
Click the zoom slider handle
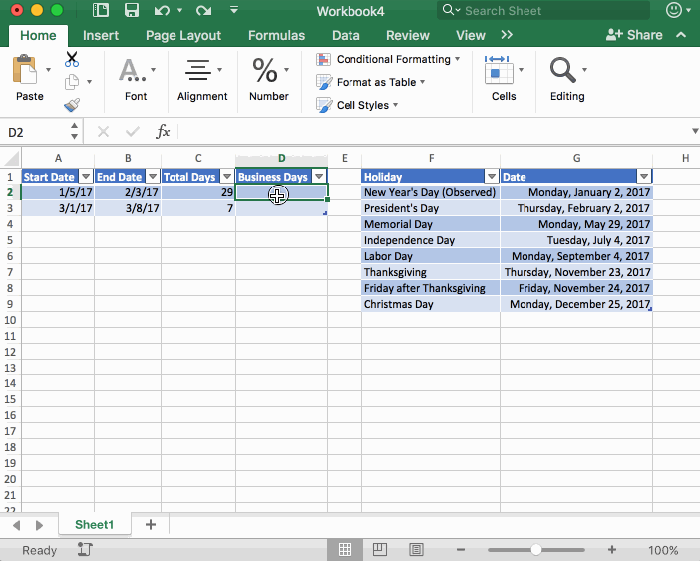click(x=535, y=550)
